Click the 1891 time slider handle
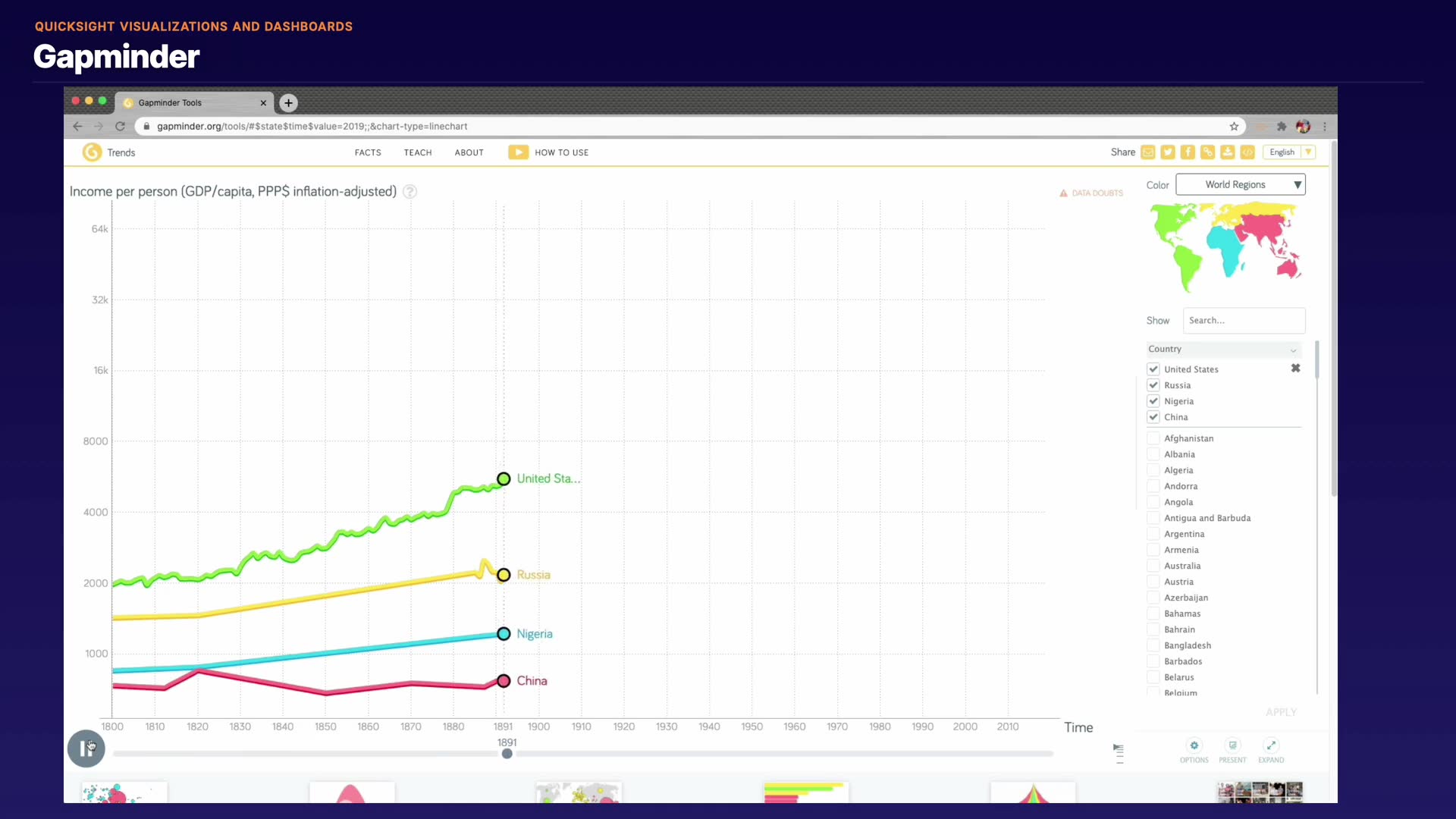The image size is (1456, 819). click(507, 754)
